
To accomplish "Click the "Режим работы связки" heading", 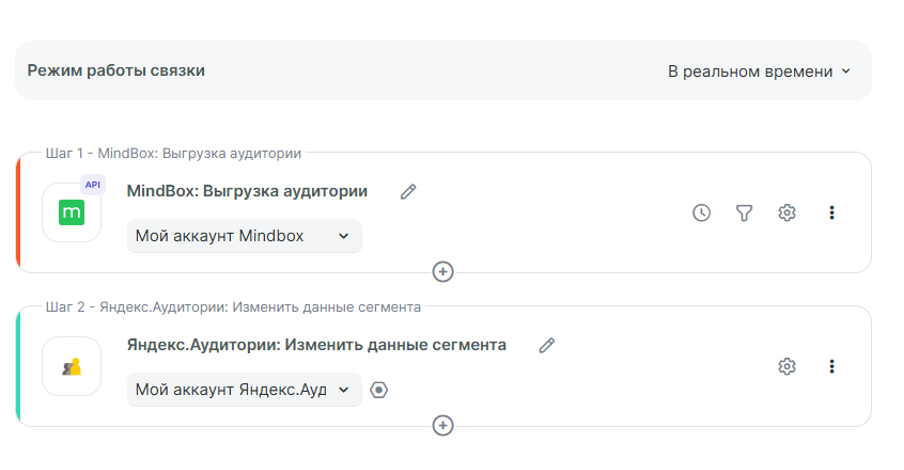I will [x=116, y=70].
